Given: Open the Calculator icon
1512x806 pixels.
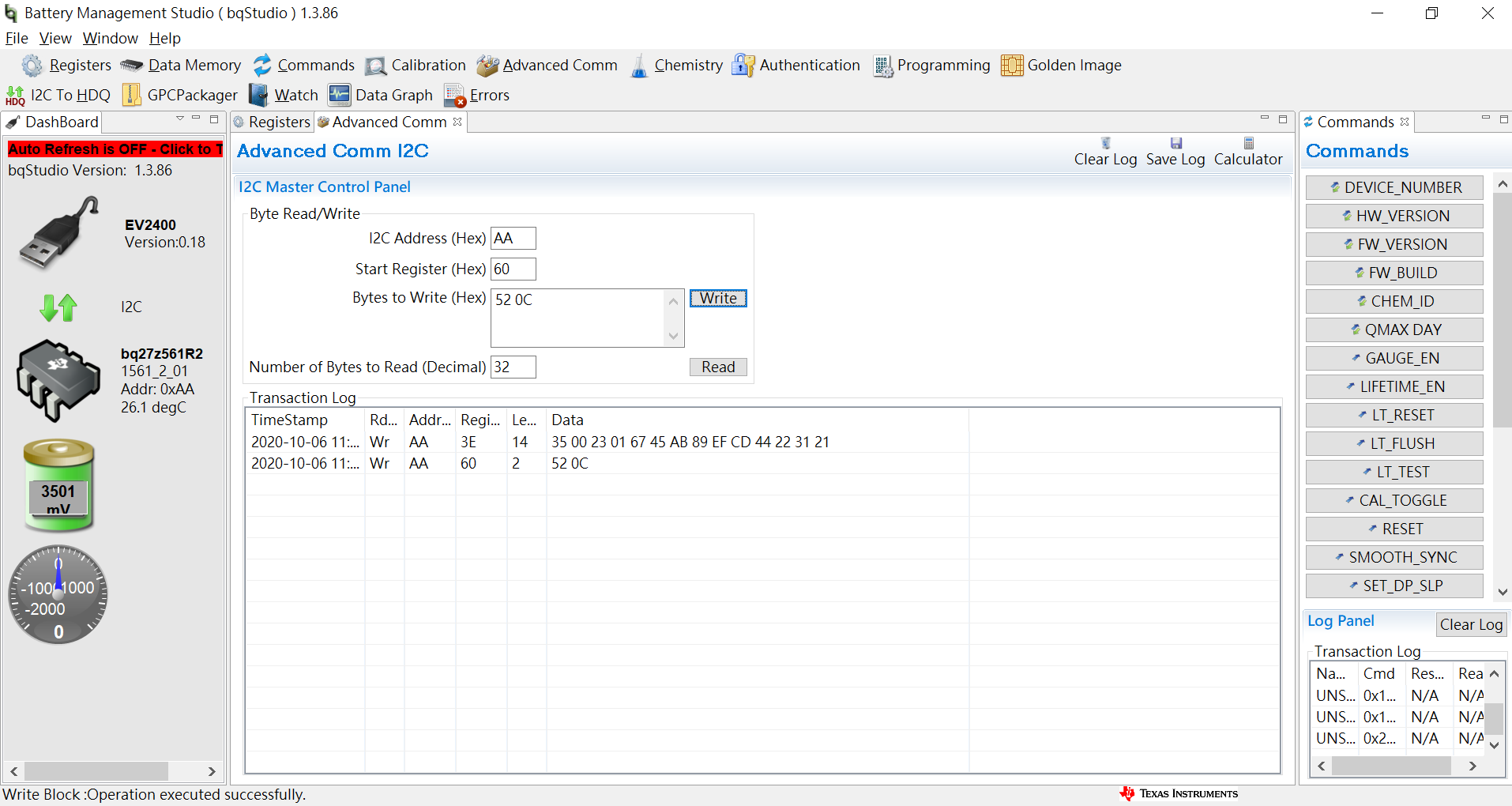Looking at the screenshot, I should pyautogui.click(x=1249, y=143).
